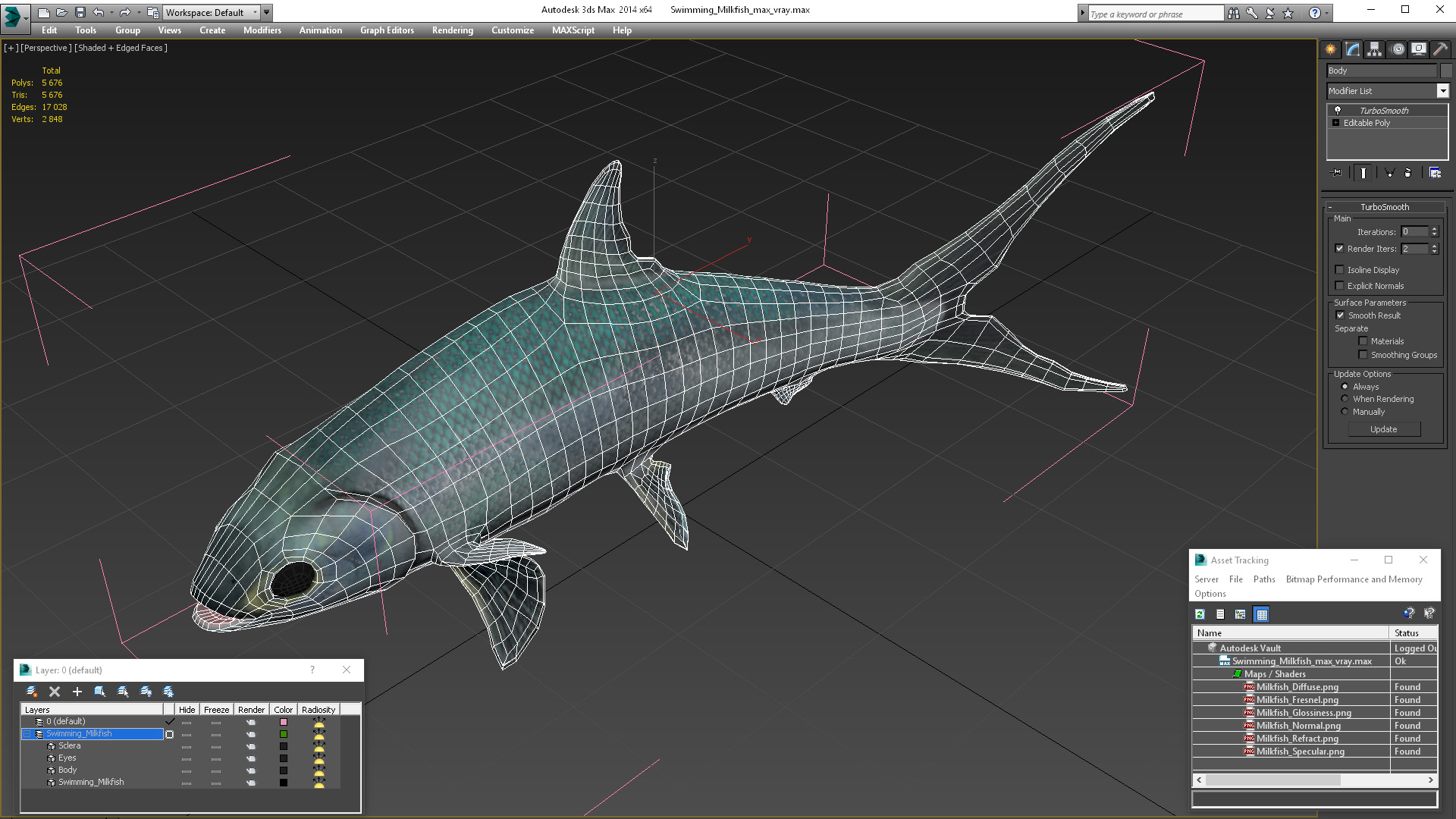This screenshot has height=819, width=1456.
Task: Click Add selected objects plus icon
Action: point(77,692)
